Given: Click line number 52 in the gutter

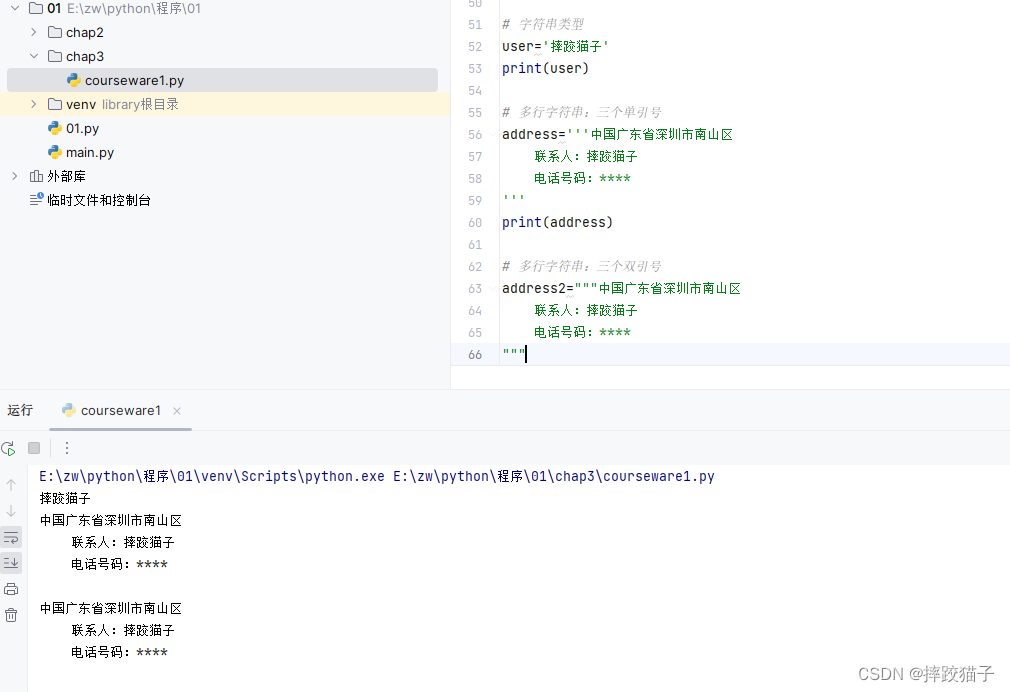Looking at the screenshot, I should coord(475,46).
